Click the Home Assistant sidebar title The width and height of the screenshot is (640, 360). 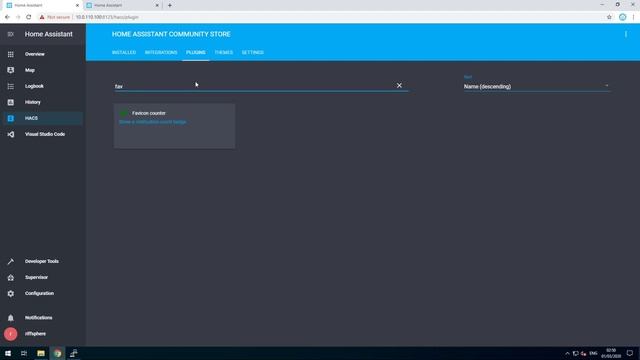click(x=49, y=34)
